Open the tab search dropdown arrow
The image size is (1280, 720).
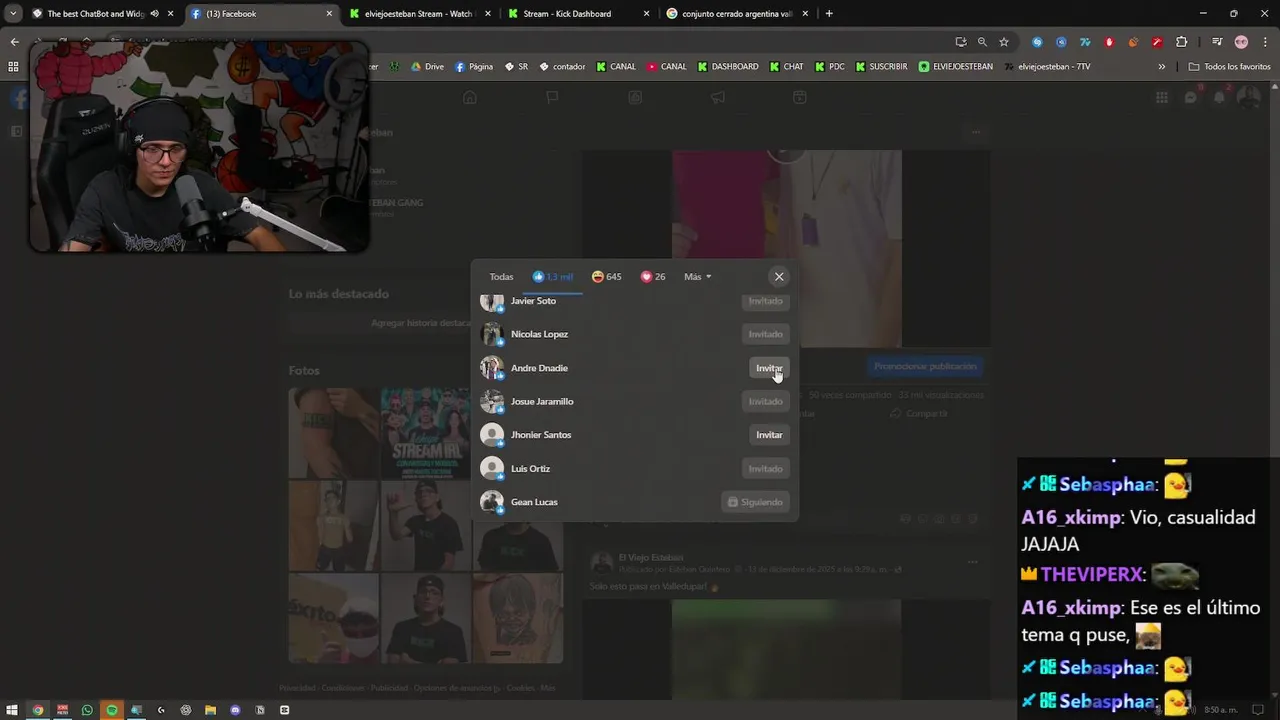13,14
